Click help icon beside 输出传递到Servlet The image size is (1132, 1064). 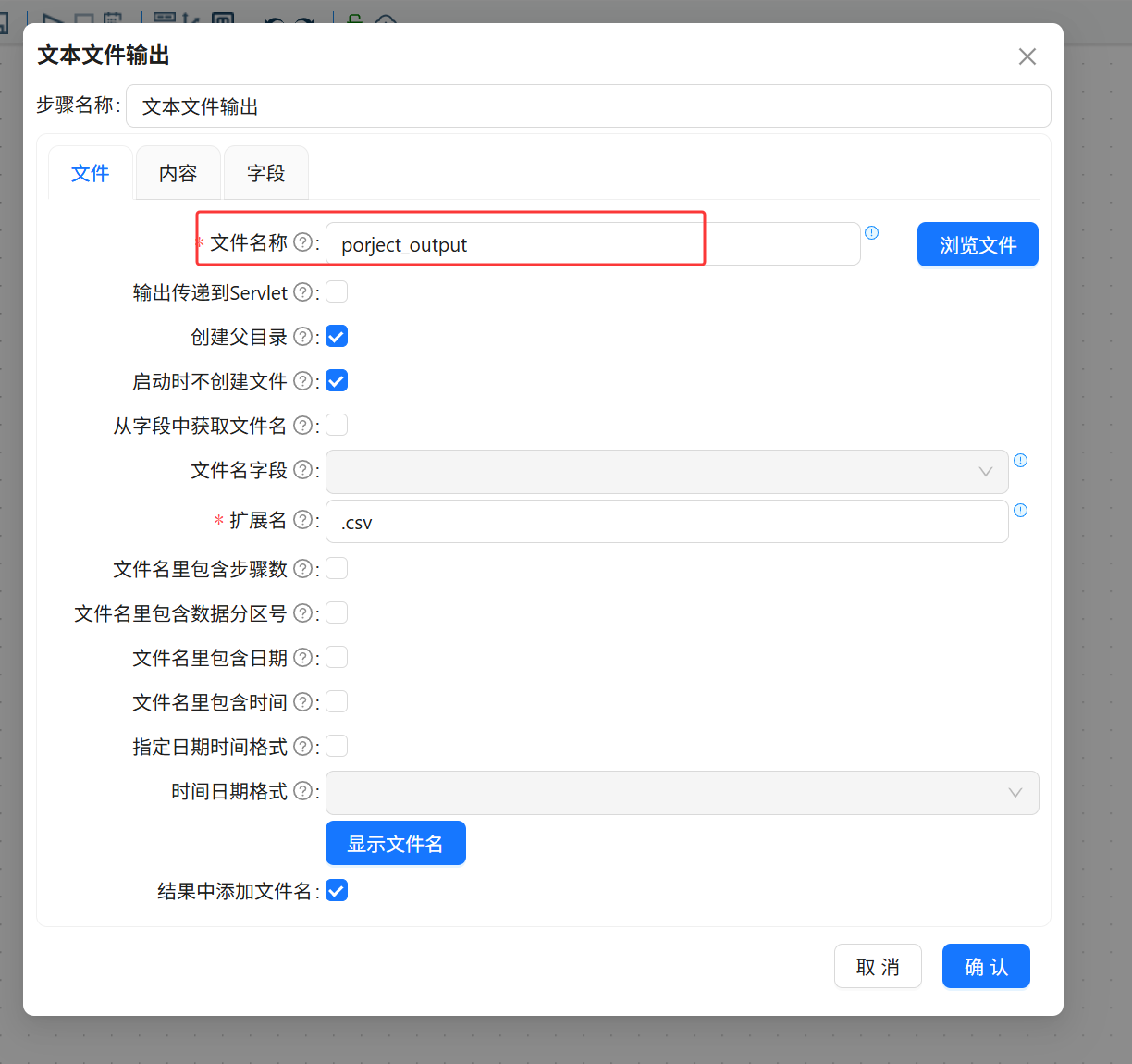[302, 292]
